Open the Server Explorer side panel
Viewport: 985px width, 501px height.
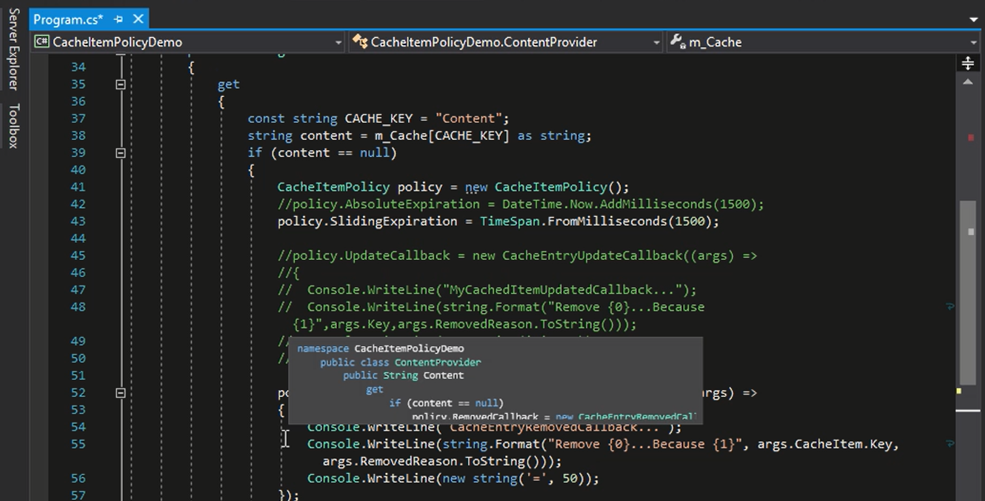click(13, 49)
